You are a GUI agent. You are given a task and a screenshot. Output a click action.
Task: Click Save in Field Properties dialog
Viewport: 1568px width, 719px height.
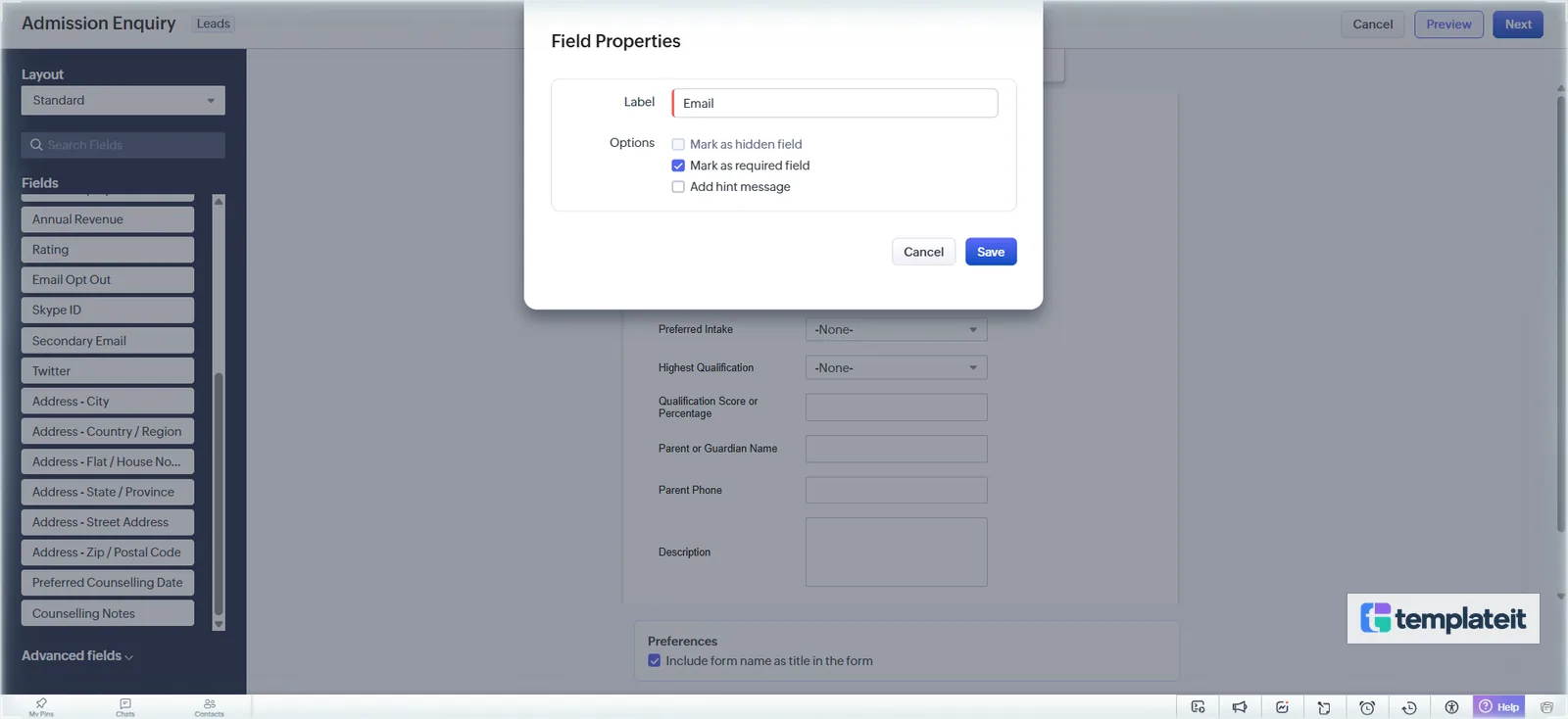991,252
